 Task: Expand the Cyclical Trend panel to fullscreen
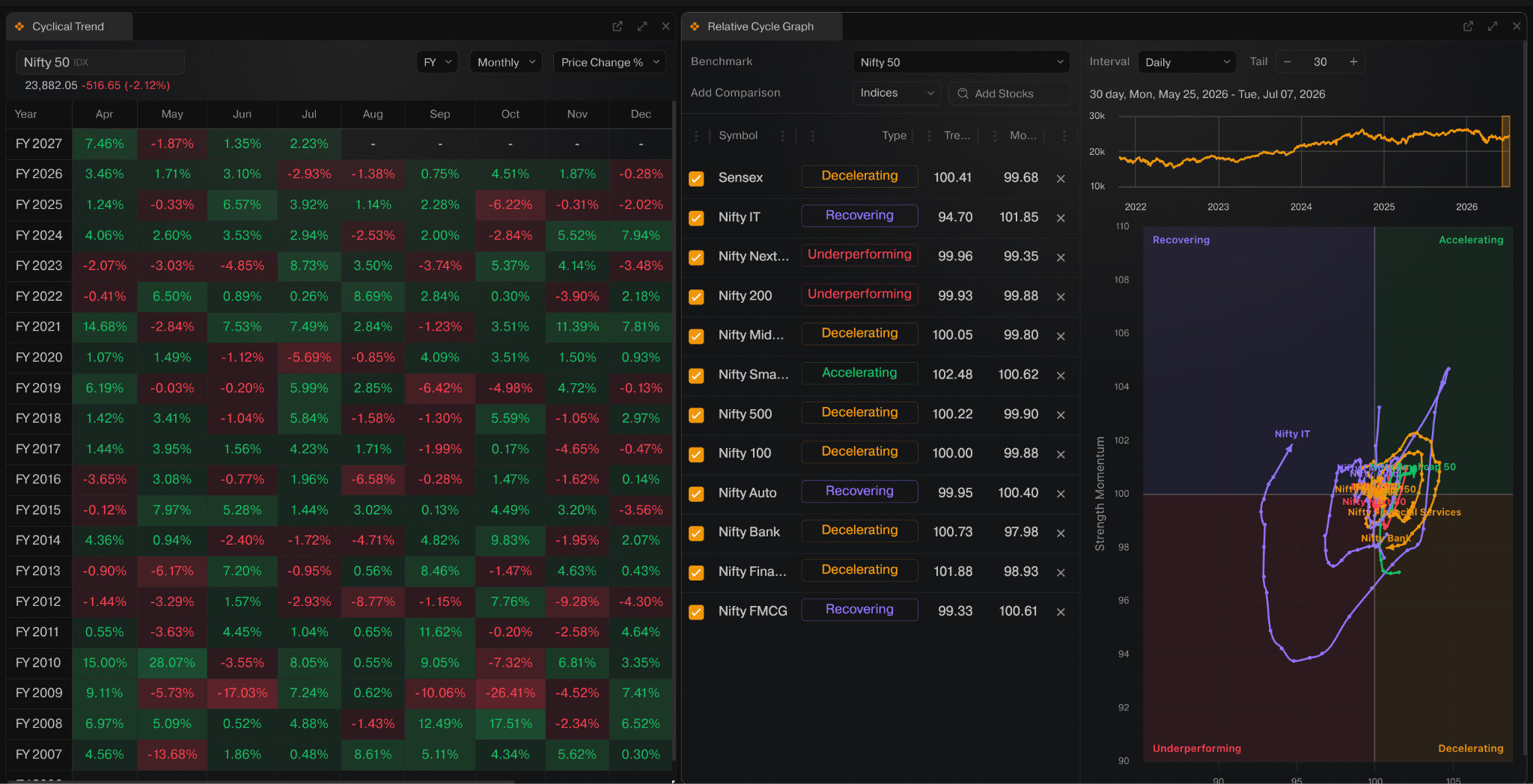point(642,26)
